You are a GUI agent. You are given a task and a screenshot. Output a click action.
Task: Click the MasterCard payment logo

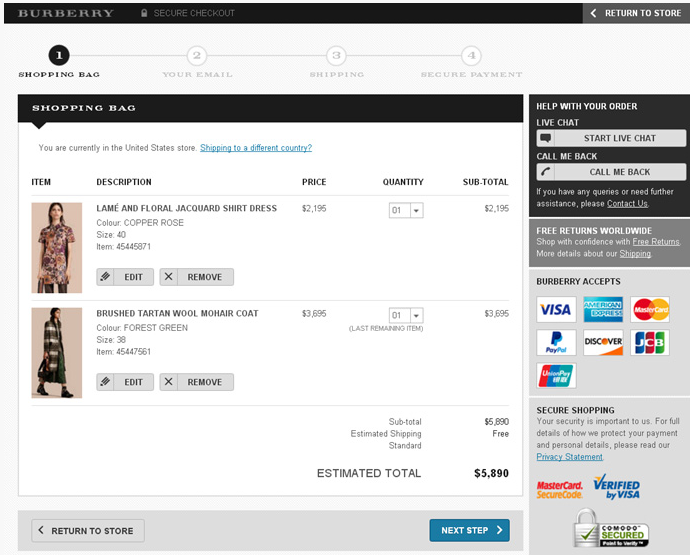coord(650,309)
